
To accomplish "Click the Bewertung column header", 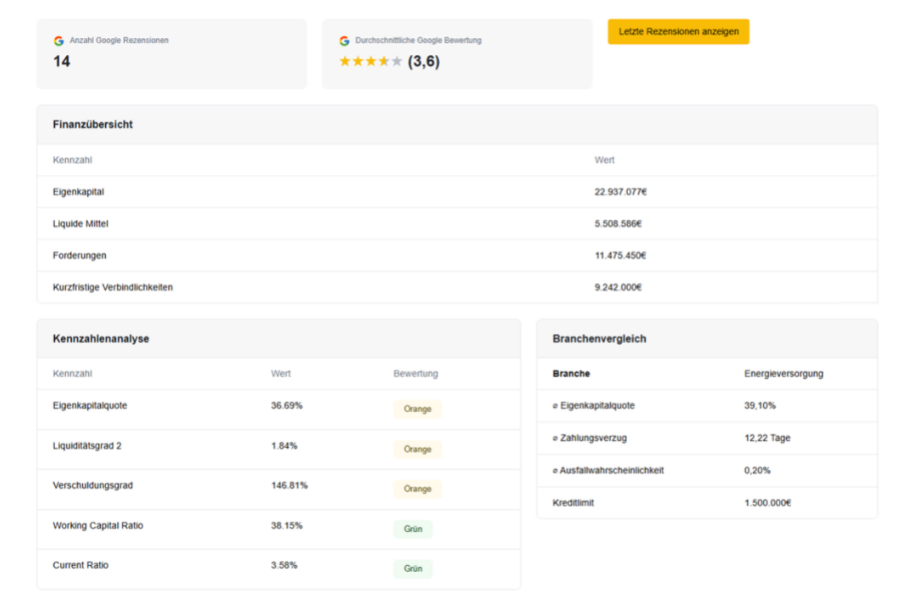I will coord(415,374).
